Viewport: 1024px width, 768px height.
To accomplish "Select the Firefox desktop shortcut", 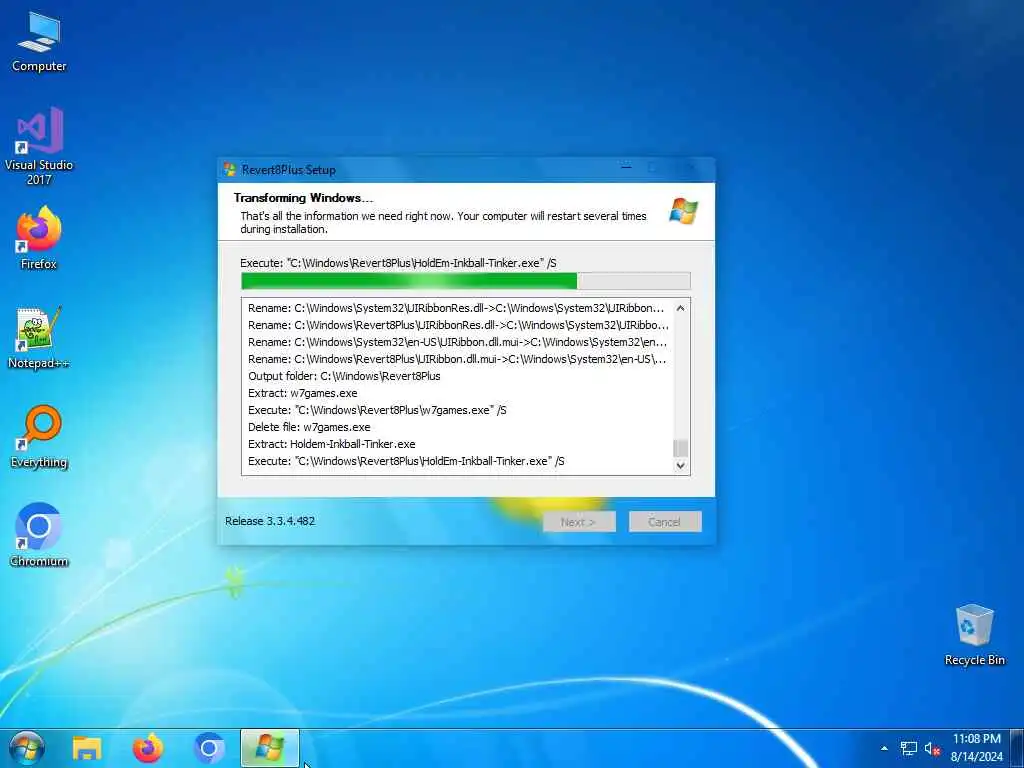I will tap(39, 238).
